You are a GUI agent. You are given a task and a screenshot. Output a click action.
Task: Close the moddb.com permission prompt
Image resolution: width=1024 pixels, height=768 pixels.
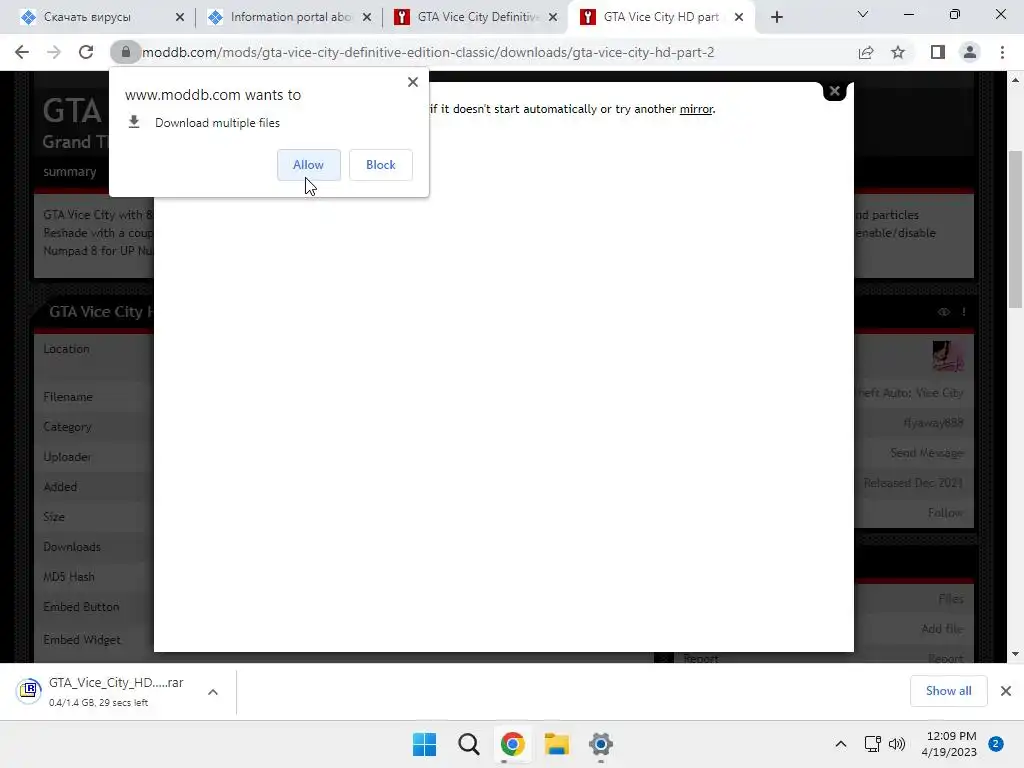413,82
